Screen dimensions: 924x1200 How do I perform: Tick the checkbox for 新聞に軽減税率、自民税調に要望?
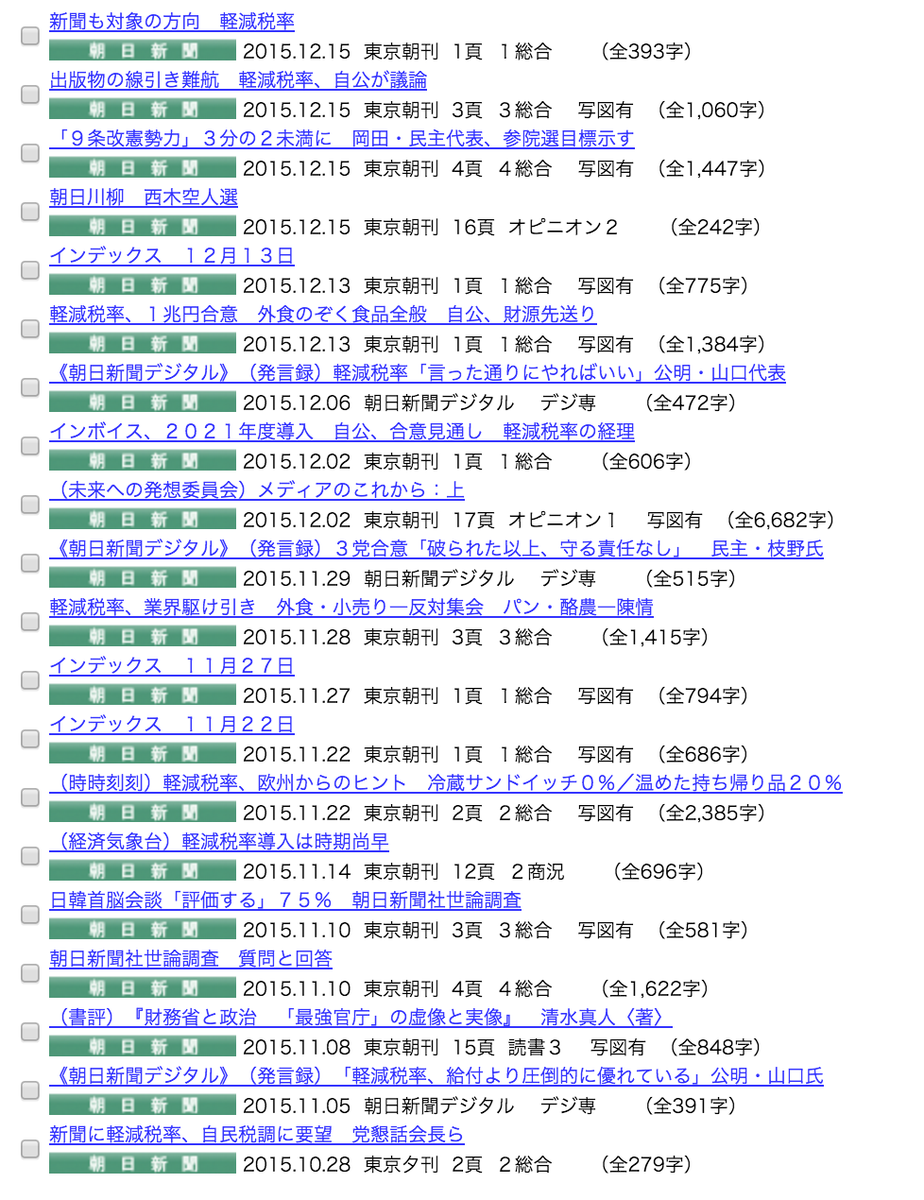coord(30,1148)
